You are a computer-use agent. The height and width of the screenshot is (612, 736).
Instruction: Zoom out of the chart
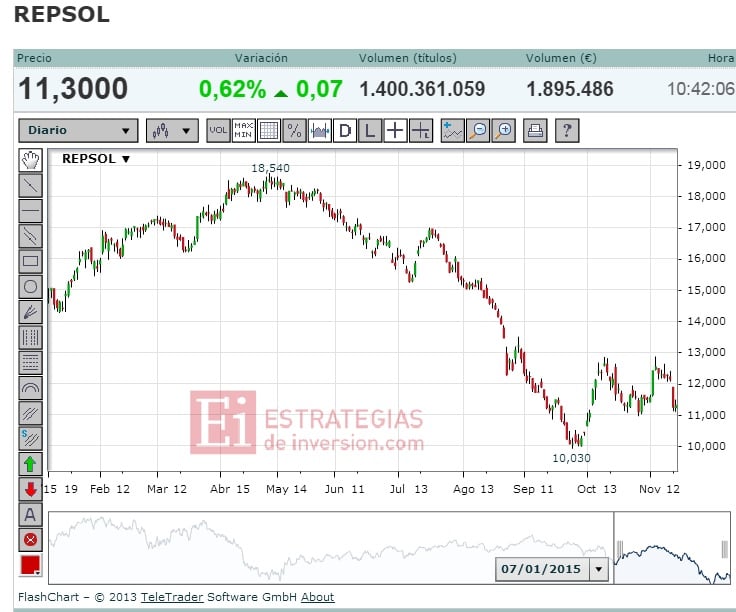coord(478,130)
